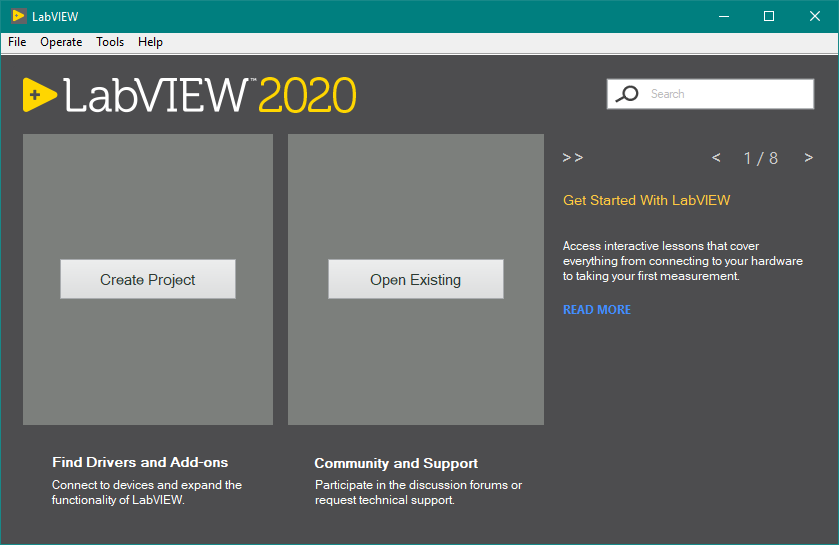
Task: Collapse the side panel with >> arrows
Action: [572, 158]
